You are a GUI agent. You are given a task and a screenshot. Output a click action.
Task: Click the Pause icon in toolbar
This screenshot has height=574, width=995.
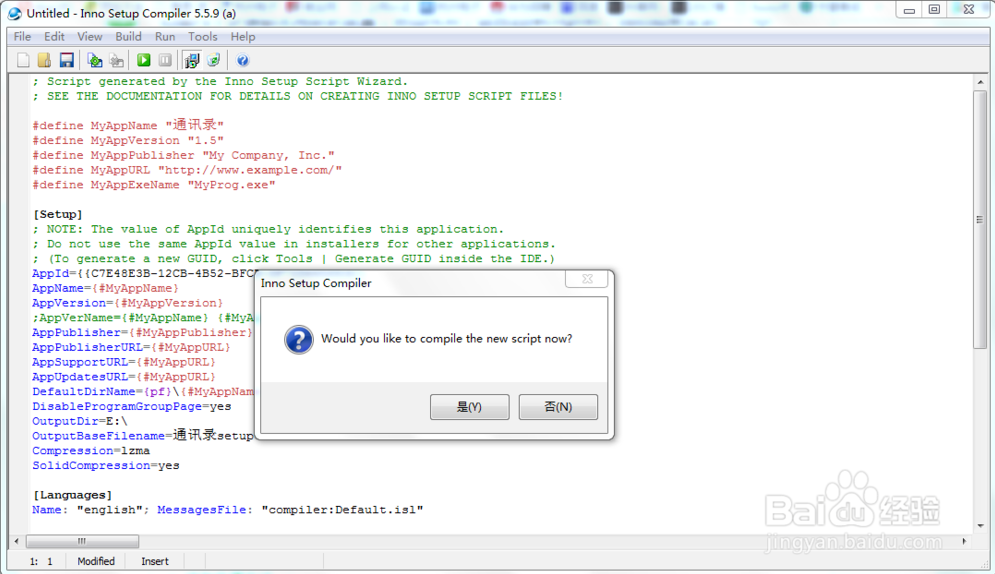[165, 61]
